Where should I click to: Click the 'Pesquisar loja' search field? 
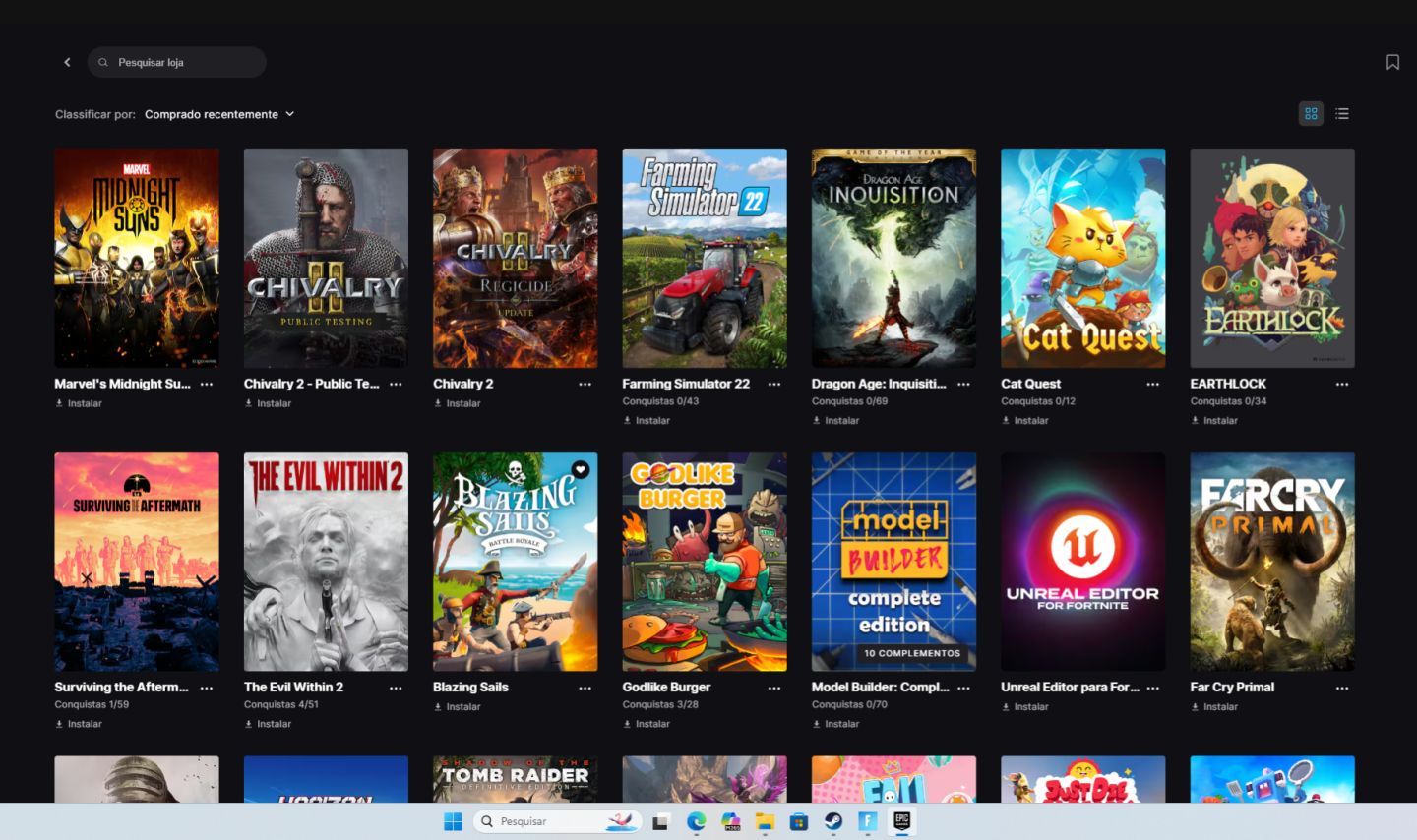coord(177,62)
